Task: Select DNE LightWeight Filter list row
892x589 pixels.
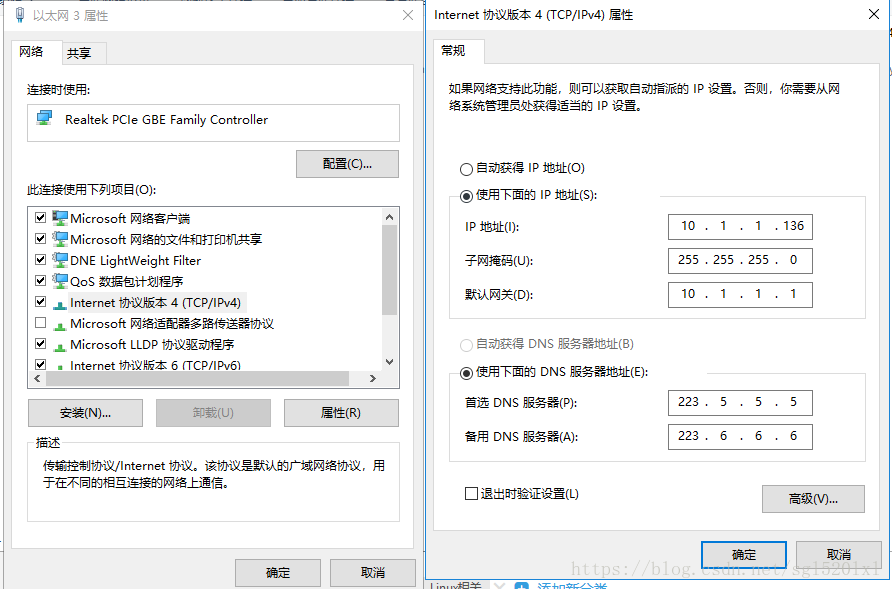Action: tap(205, 260)
